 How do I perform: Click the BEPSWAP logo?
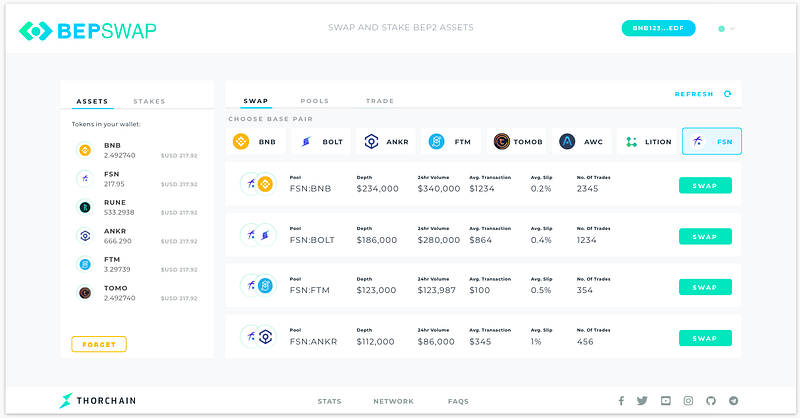(87, 30)
